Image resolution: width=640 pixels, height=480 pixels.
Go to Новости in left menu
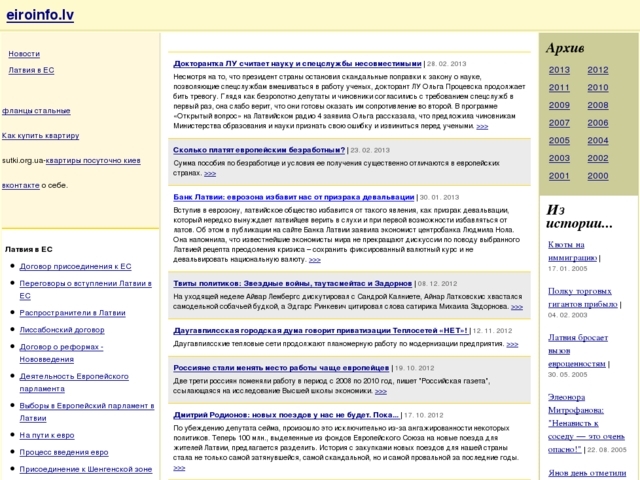[x=24, y=53]
